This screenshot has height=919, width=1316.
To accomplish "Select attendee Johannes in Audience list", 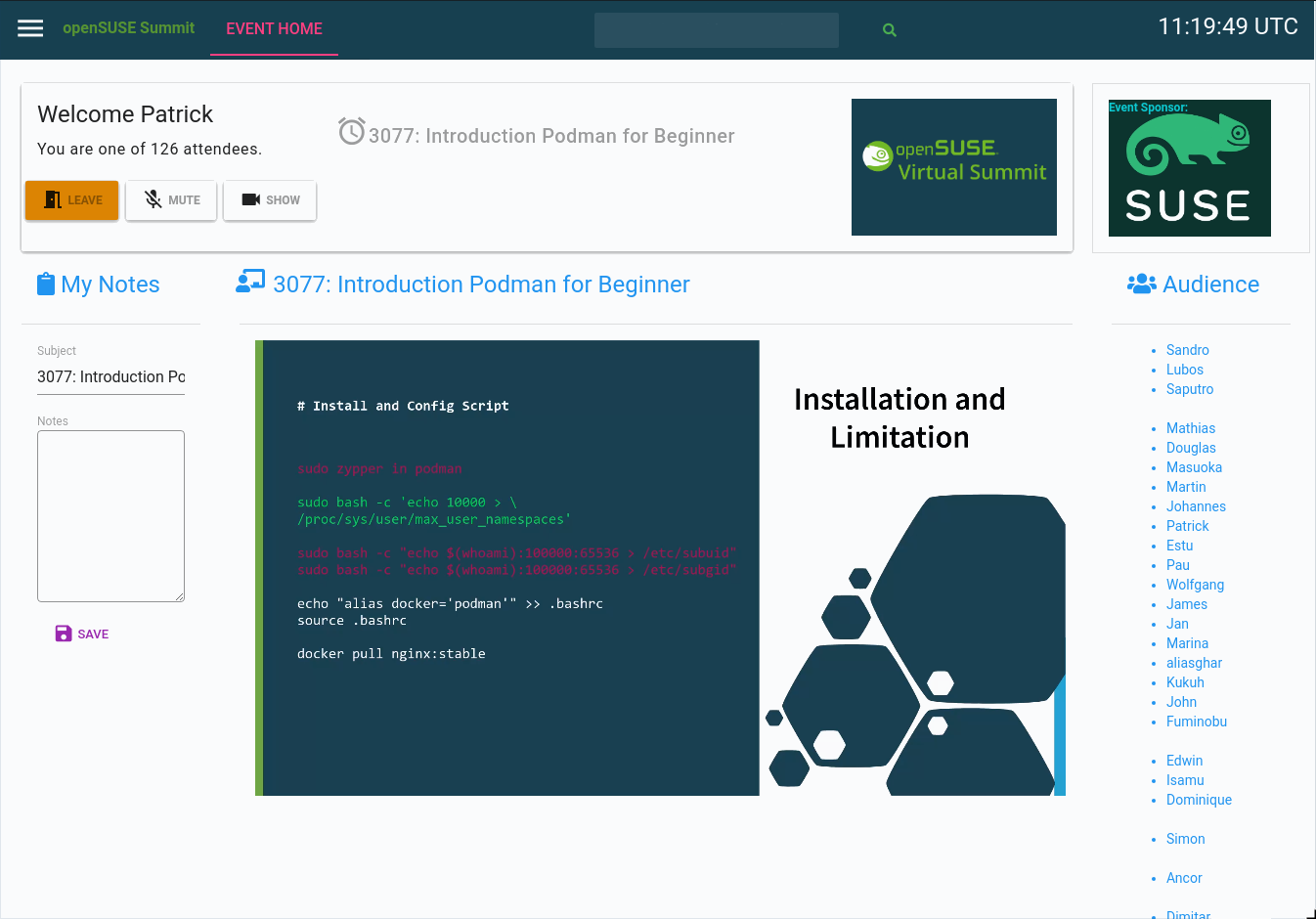I will pyautogui.click(x=1196, y=506).
